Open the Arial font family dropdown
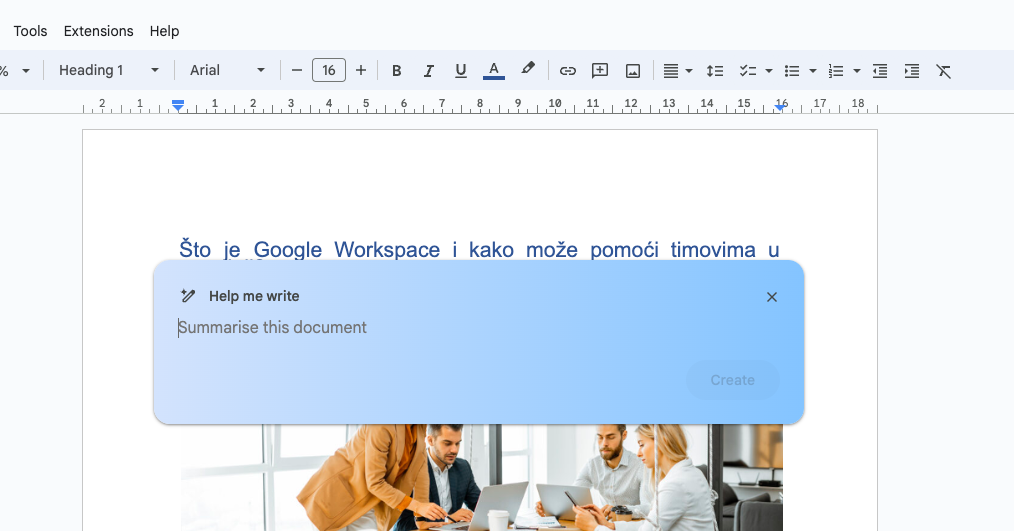The height and width of the screenshot is (531, 1014). point(227,70)
